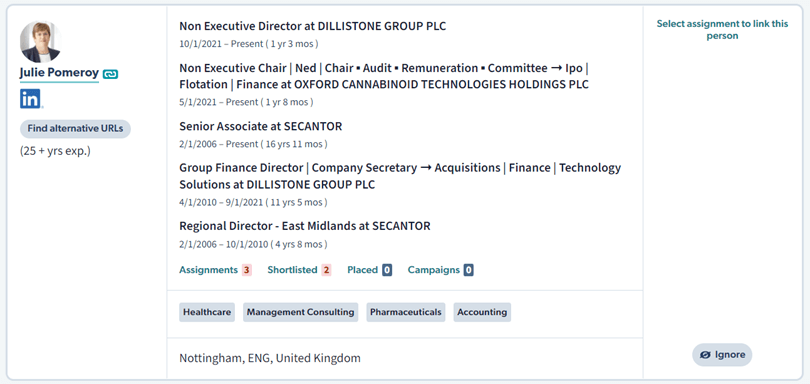
Task: Open the Assignments link
Action: tap(208, 270)
